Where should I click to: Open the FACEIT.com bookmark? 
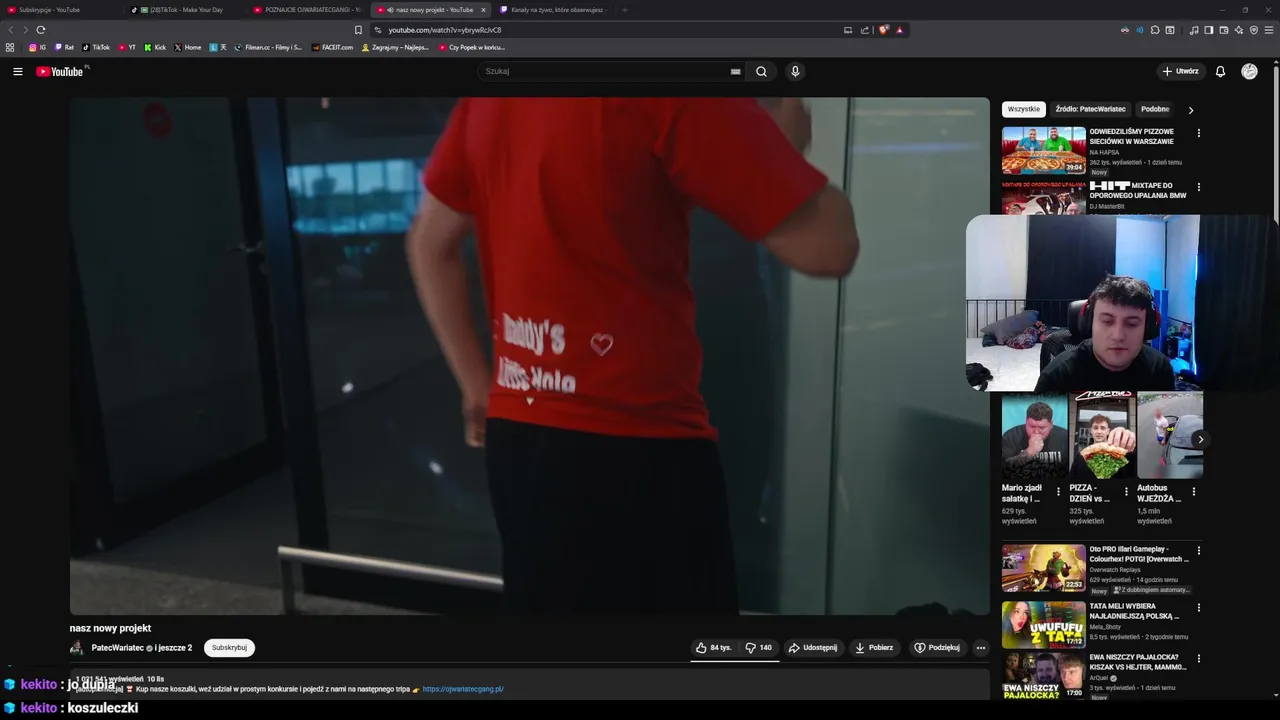click(x=332, y=47)
